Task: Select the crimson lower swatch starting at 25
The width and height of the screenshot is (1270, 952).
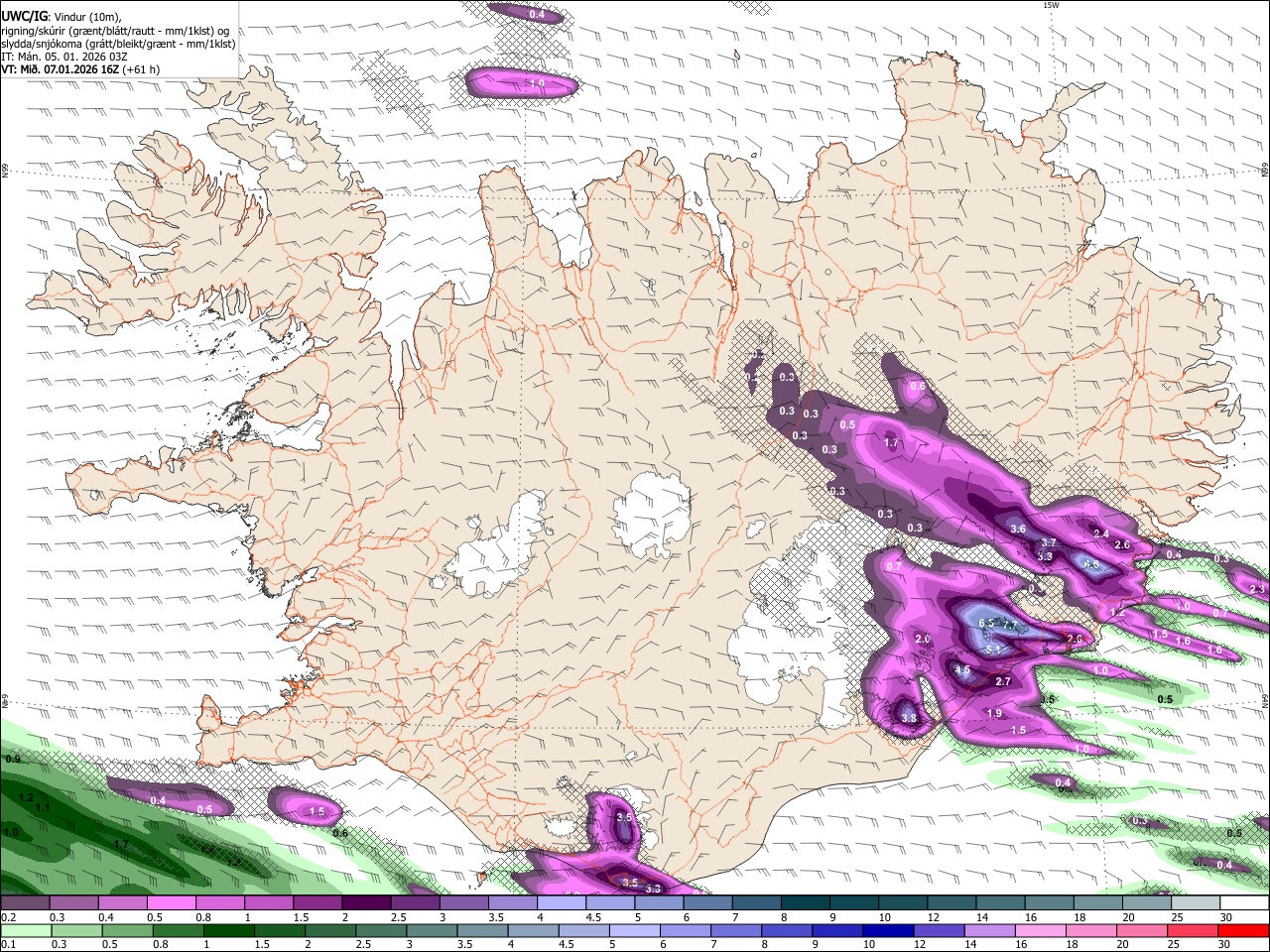Action: coord(1191,930)
